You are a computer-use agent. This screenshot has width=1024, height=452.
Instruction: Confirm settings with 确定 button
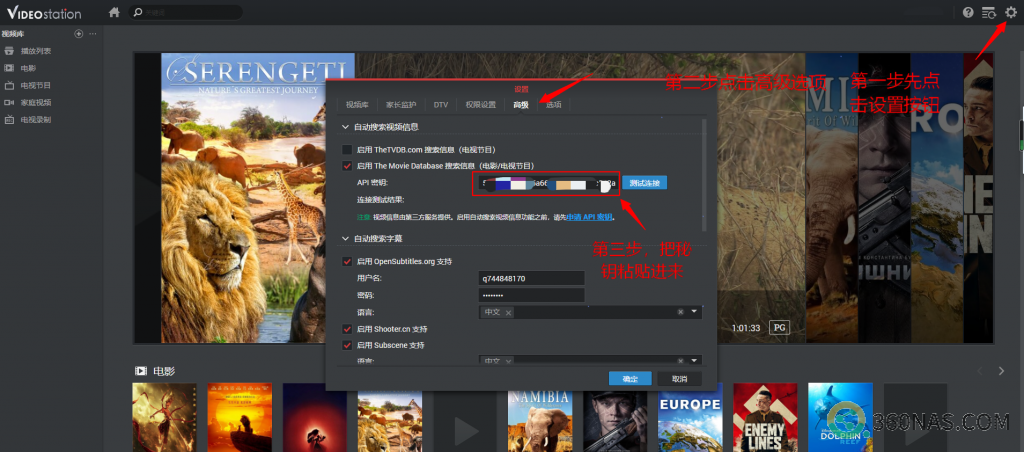point(630,379)
